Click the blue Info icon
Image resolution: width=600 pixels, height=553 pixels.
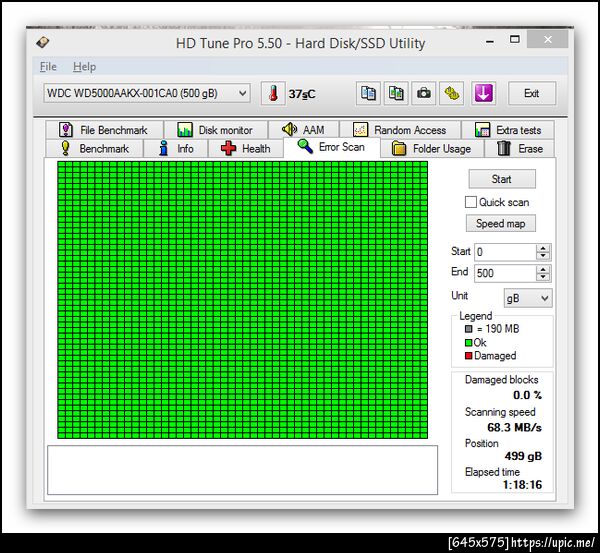pos(164,148)
